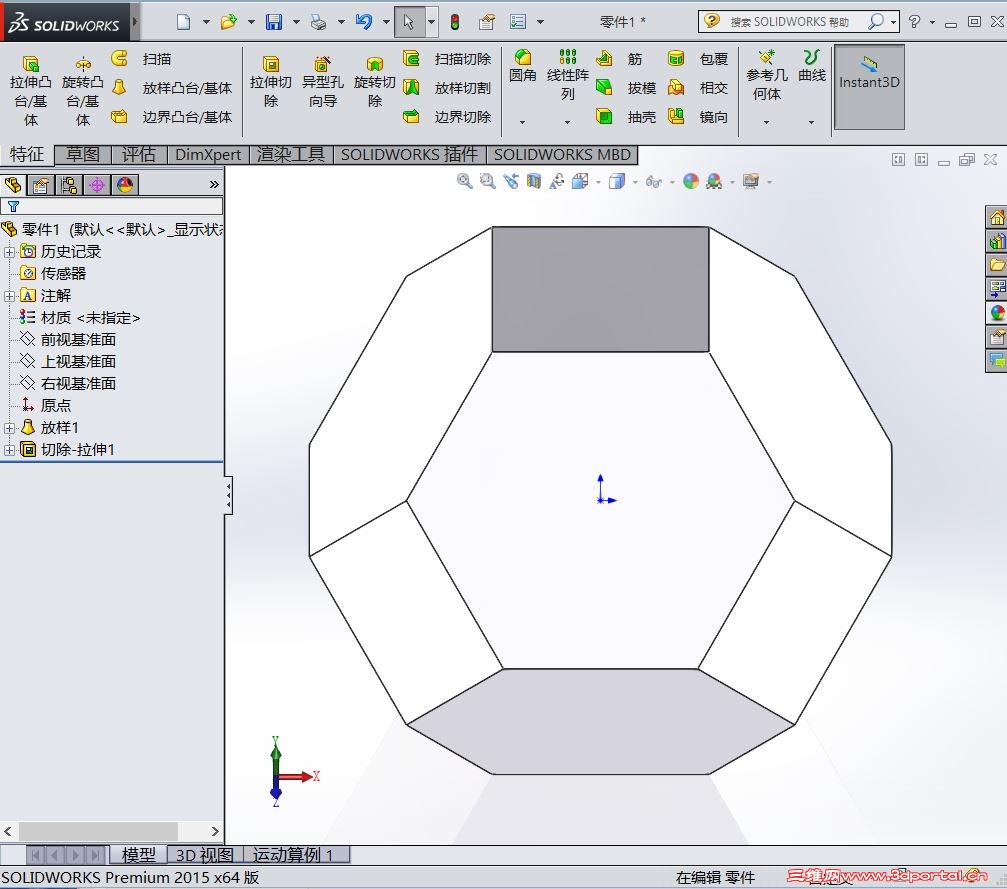
Task: Click the feature tree filter input box
Action: tap(112, 206)
